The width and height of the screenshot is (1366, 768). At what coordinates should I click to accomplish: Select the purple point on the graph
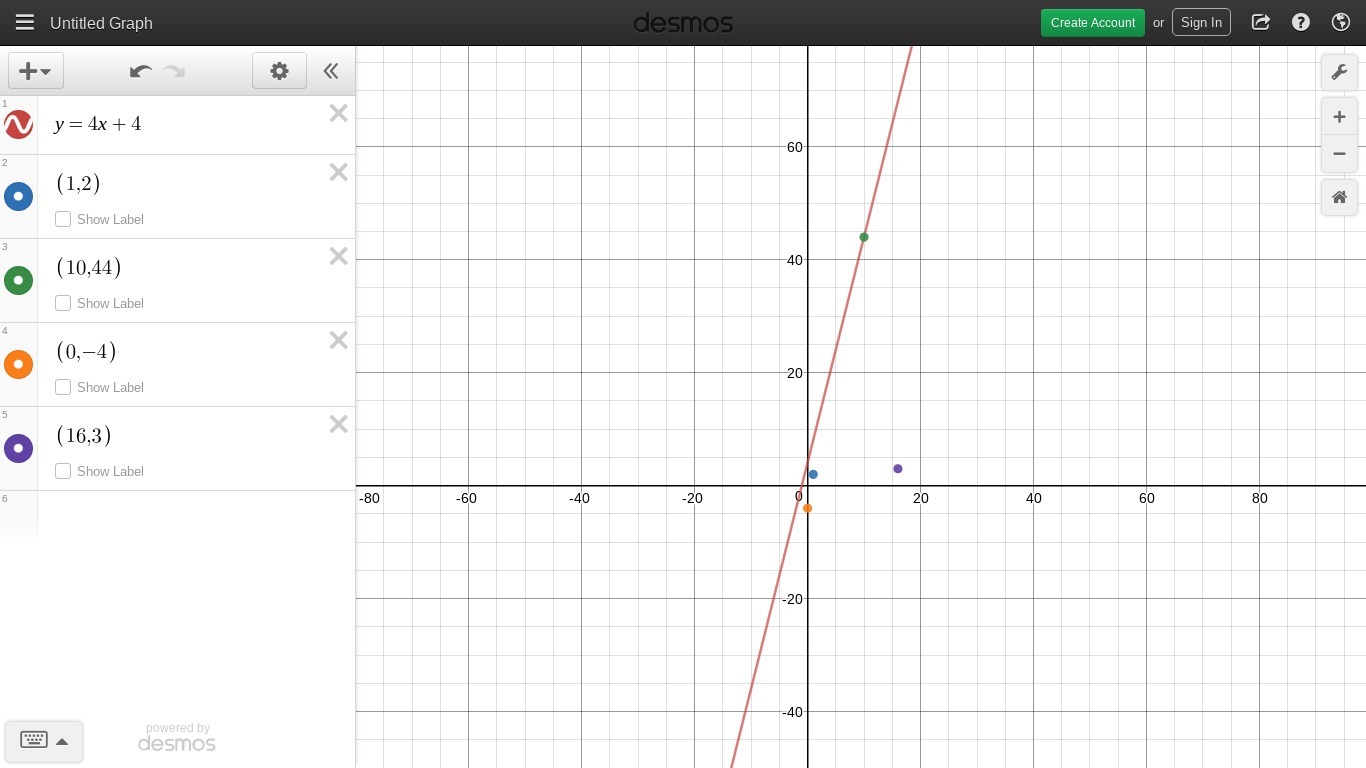point(898,469)
